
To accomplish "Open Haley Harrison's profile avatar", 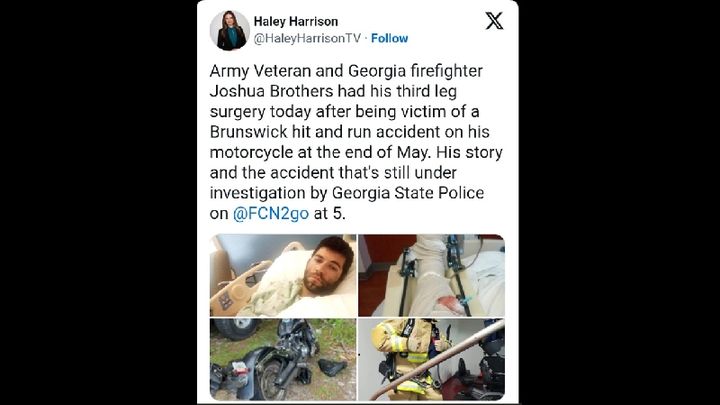I will [x=230, y=30].
